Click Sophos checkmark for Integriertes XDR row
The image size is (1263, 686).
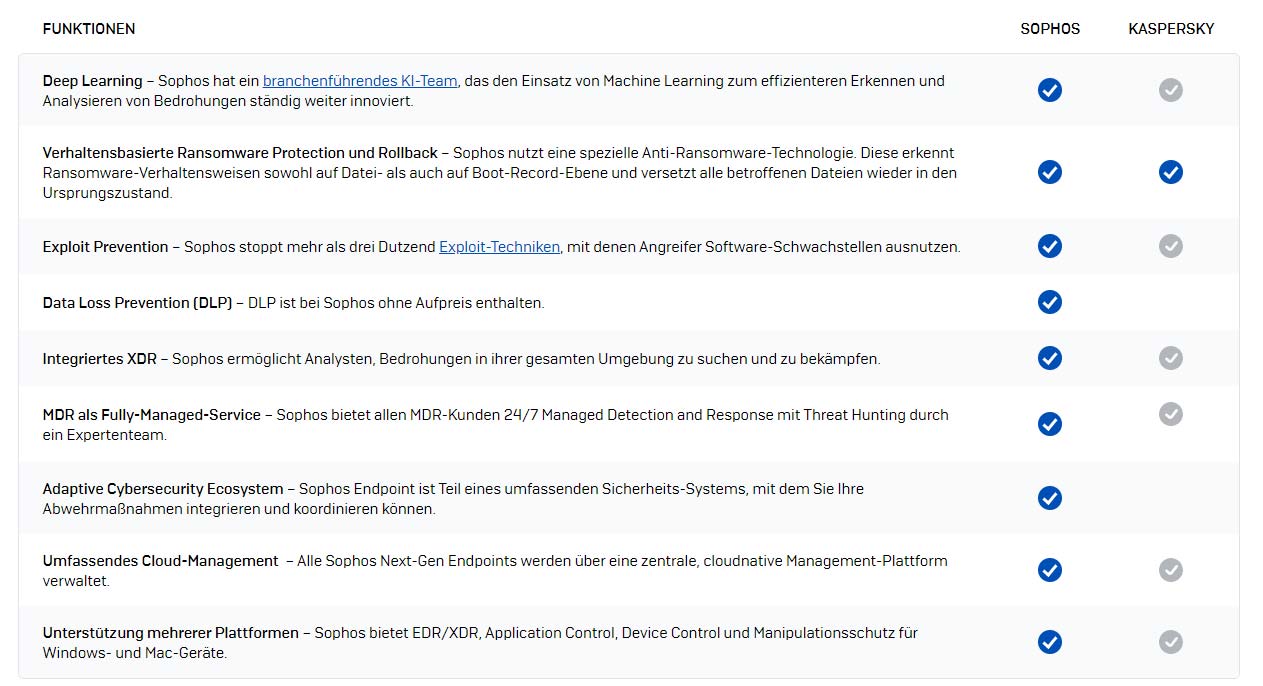tap(1049, 358)
